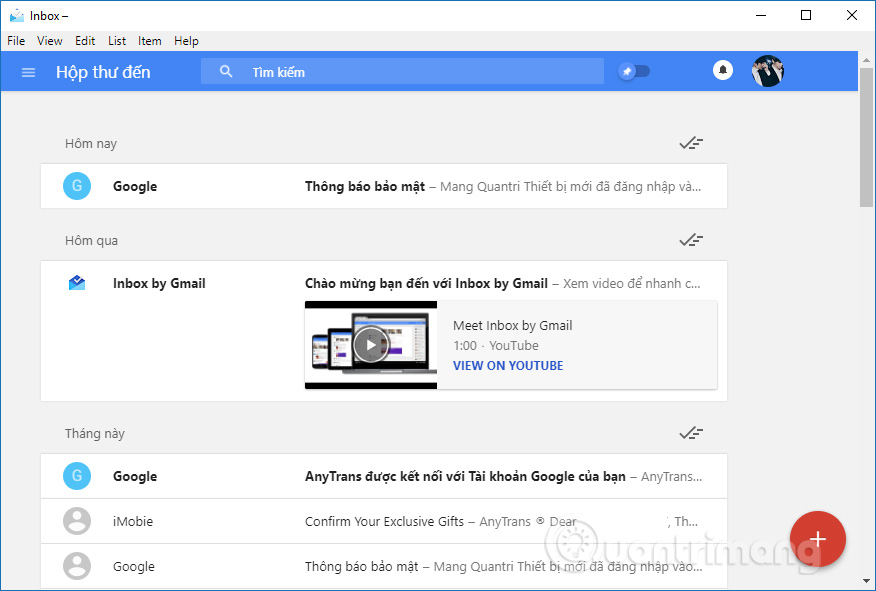Compose new email with red plus button
The image size is (876, 591).
pyautogui.click(x=818, y=539)
